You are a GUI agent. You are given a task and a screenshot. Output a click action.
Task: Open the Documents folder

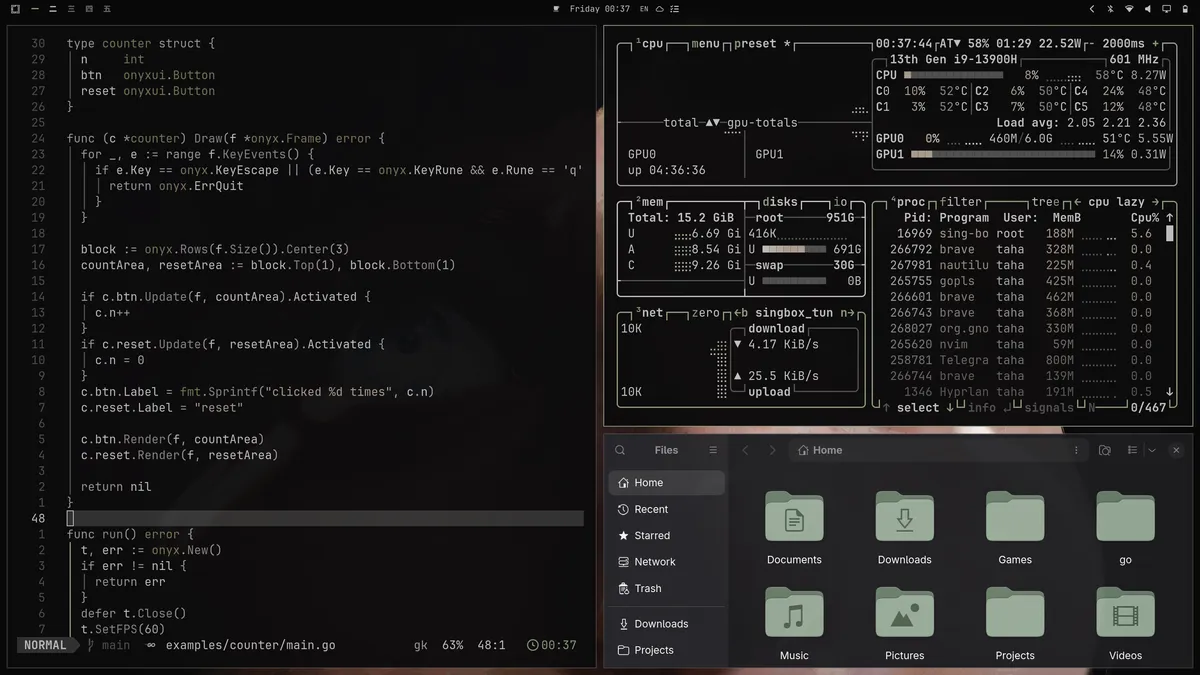click(794, 528)
